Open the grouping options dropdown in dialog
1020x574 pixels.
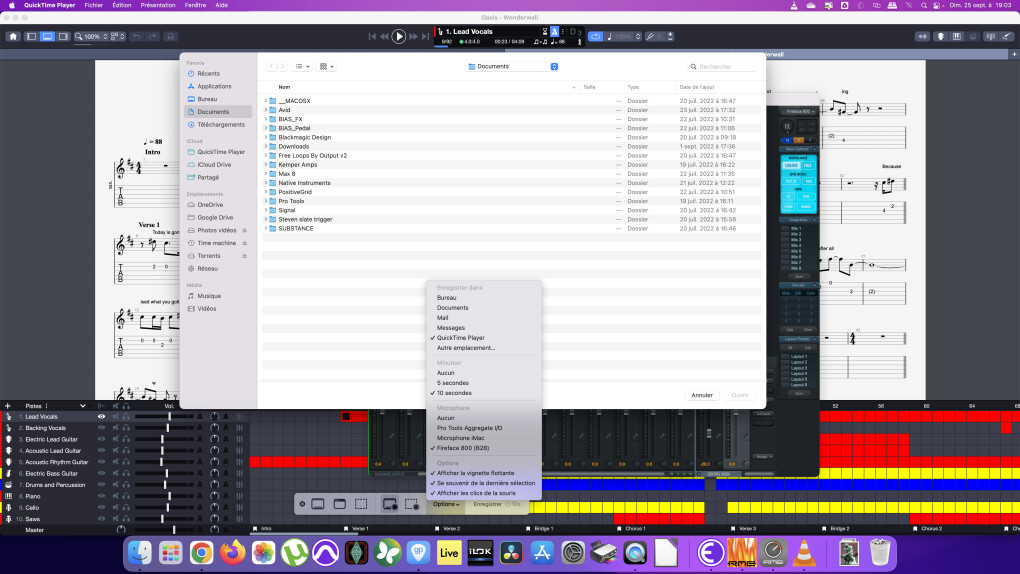pos(327,66)
